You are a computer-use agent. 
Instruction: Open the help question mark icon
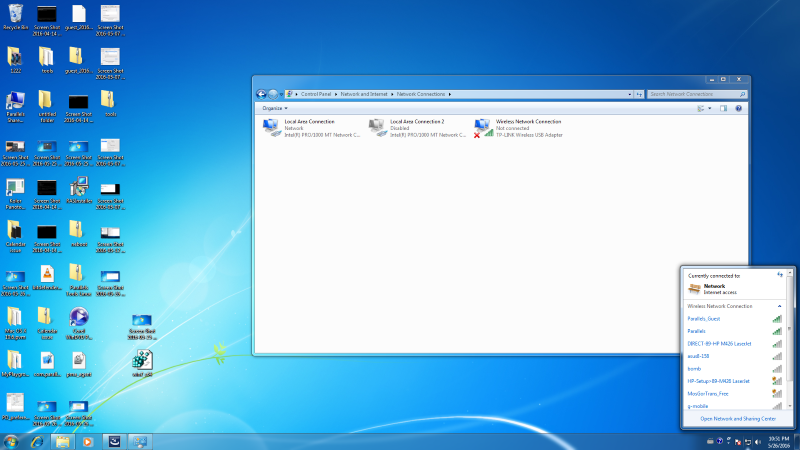tap(738, 108)
